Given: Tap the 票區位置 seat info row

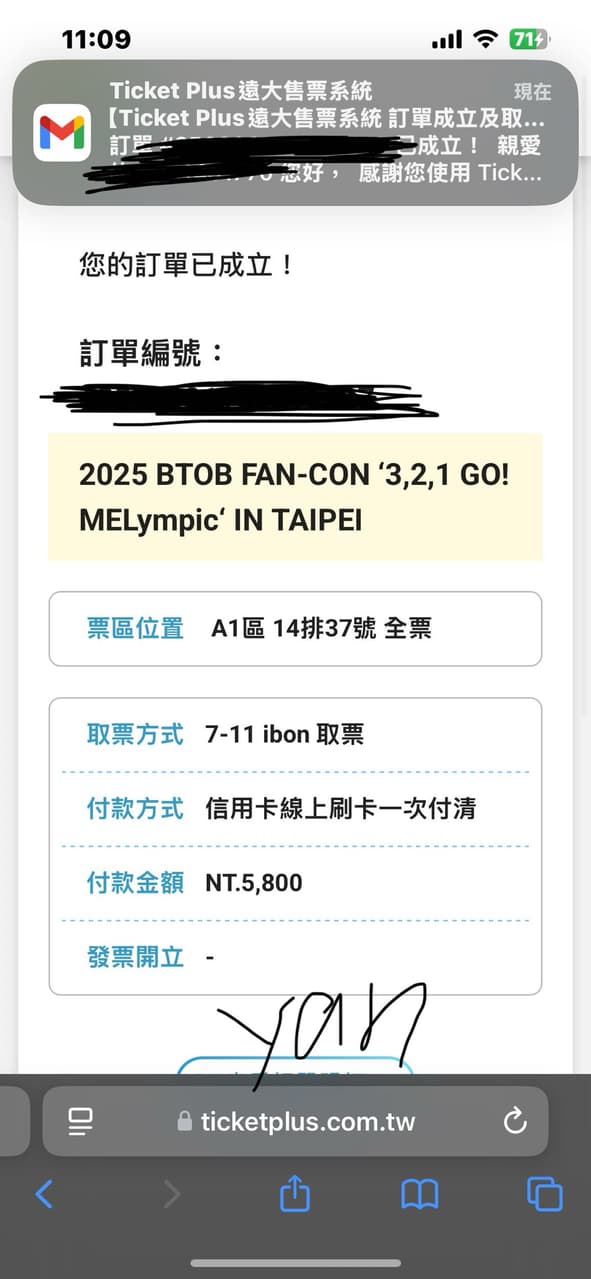Looking at the screenshot, I should (x=295, y=628).
